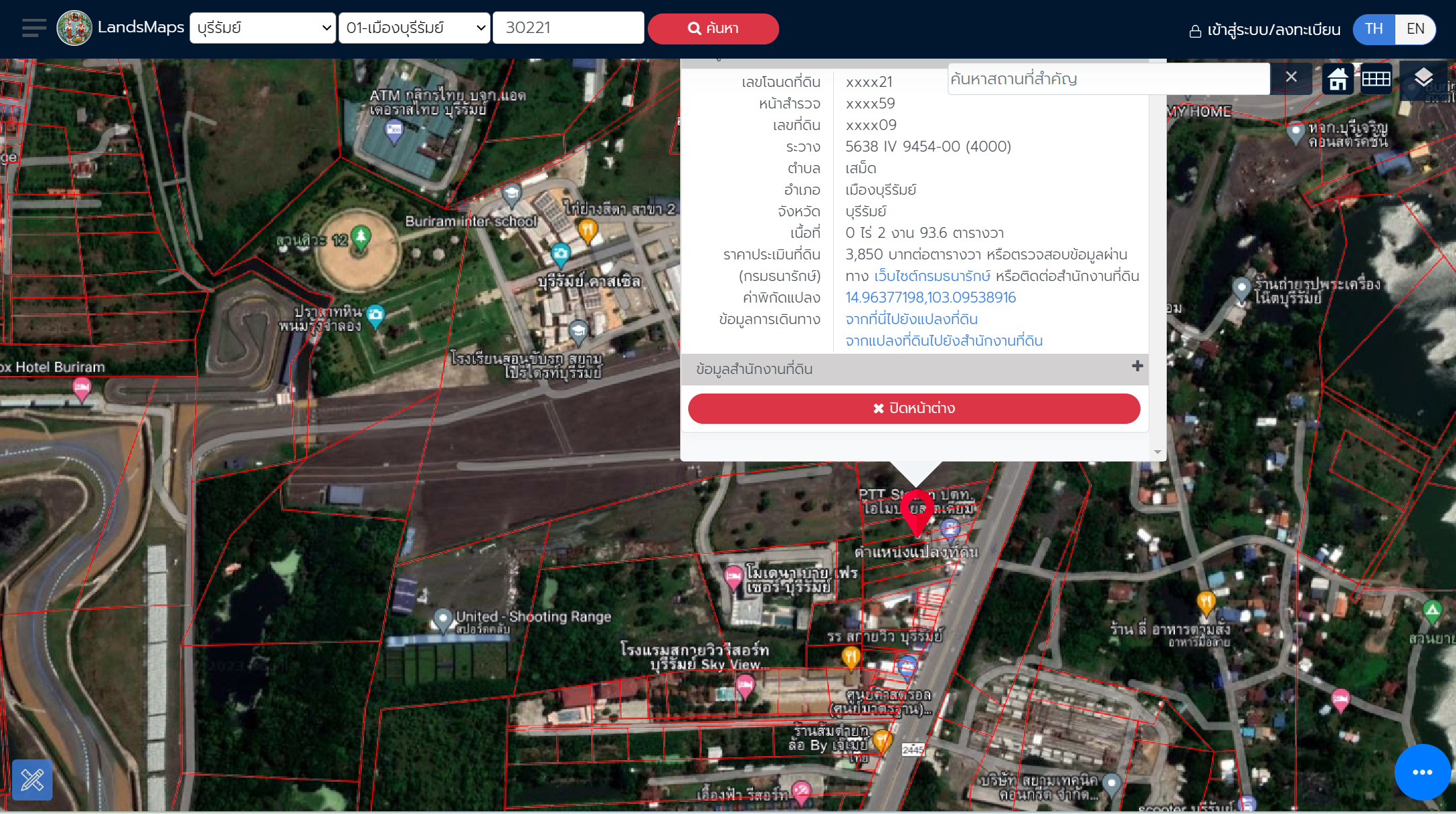Open the province dropdown showing บุรีรัมย์

pyautogui.click(x=263, y=28)
